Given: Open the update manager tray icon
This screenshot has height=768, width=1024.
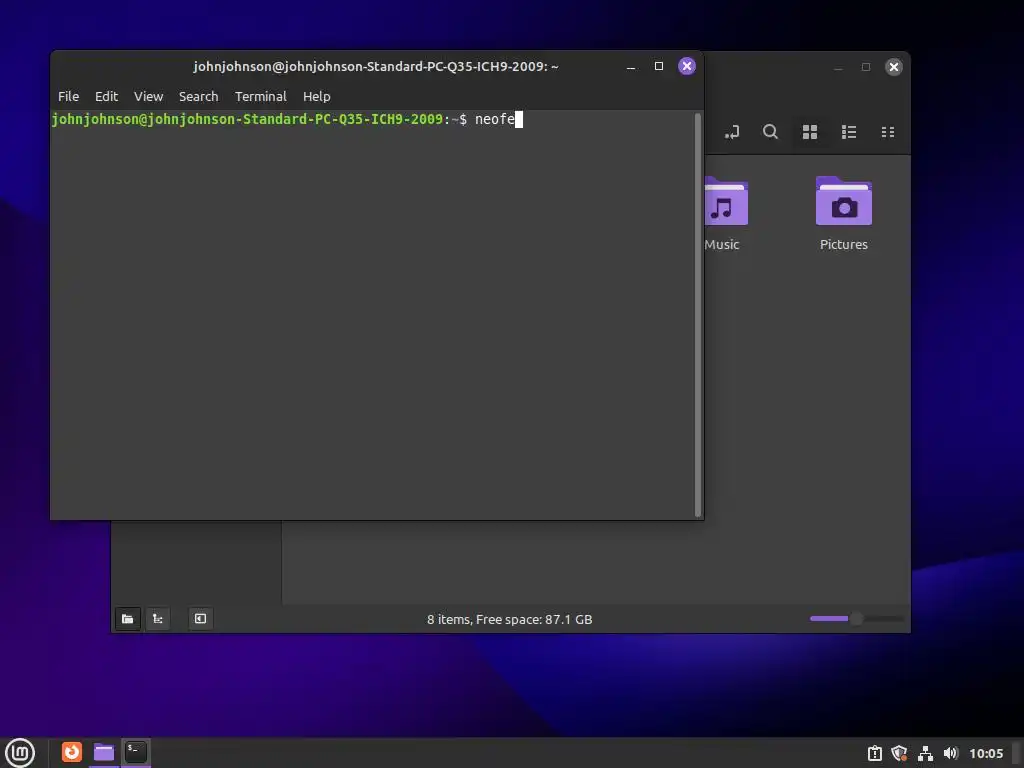Looking at the screenshot, I should point(875,754).
